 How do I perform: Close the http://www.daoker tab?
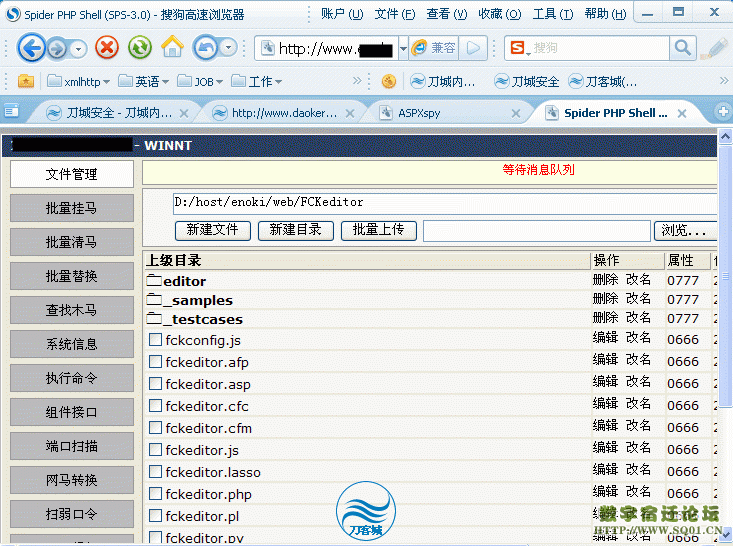(x=350, y=113)
